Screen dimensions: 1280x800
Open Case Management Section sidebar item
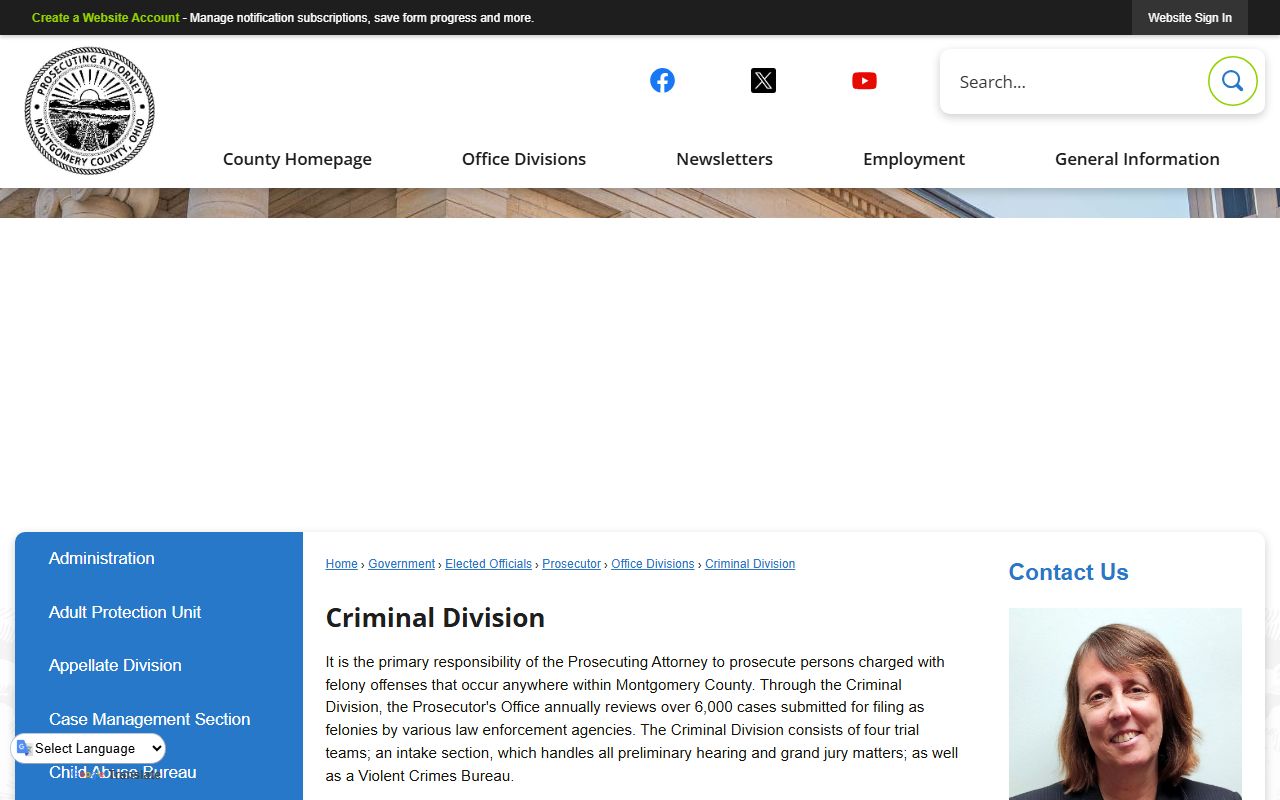[159, 719]
